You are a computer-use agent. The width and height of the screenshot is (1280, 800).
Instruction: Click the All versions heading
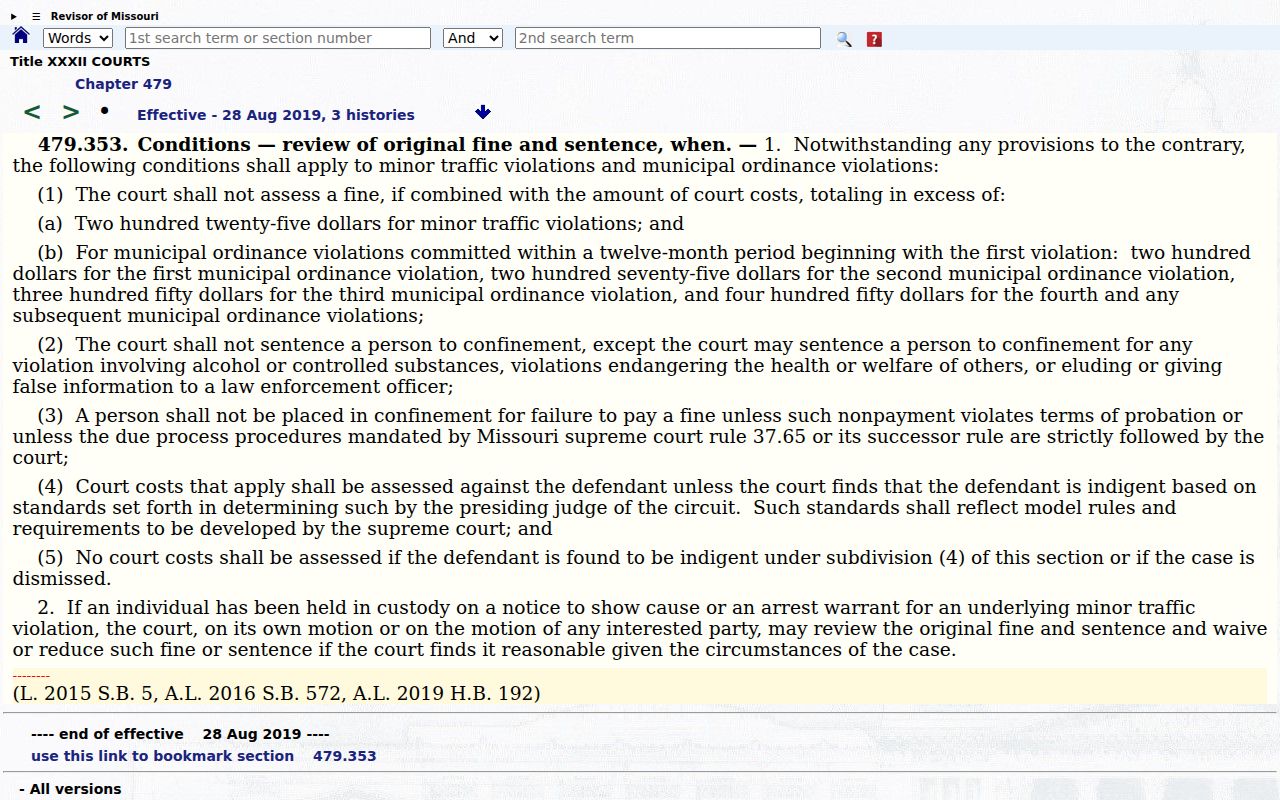pyautogui.click(x=70, y=789)
